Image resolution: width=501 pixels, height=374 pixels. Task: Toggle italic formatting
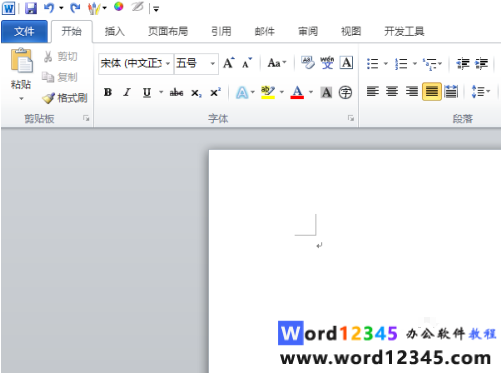[x=127, y=92]
